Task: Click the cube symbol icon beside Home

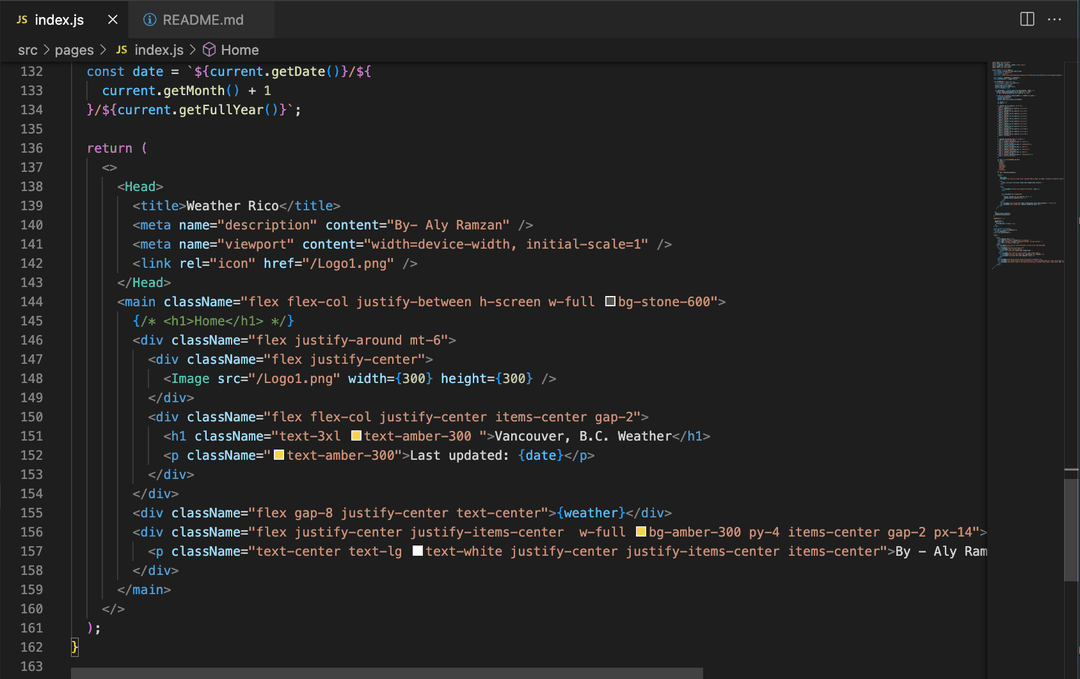Action: 209,50
